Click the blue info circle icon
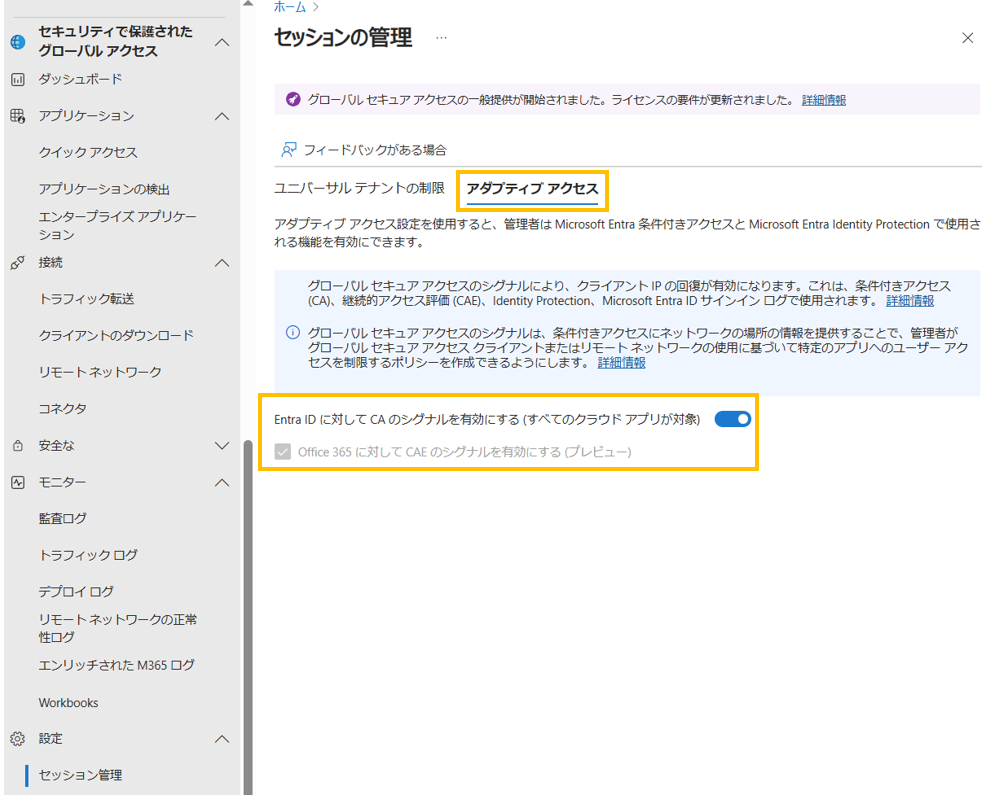The height and width of the screenshot is (799, 985). (293, 332)
